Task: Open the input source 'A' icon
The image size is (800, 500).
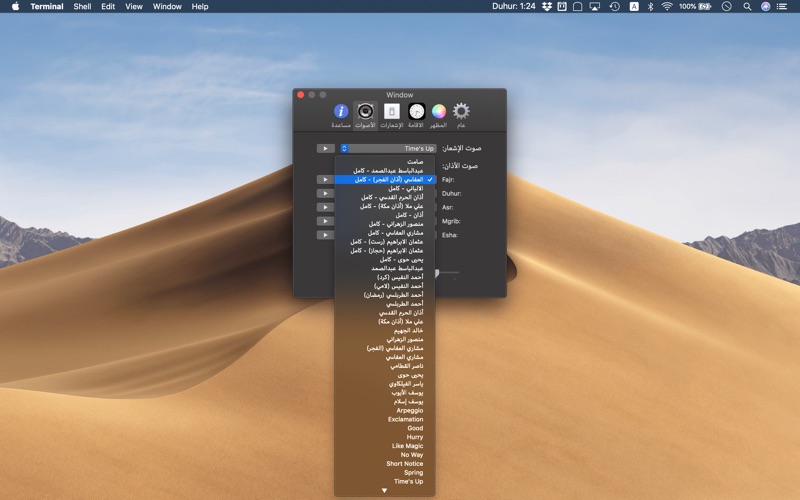Action: (634, 7)
